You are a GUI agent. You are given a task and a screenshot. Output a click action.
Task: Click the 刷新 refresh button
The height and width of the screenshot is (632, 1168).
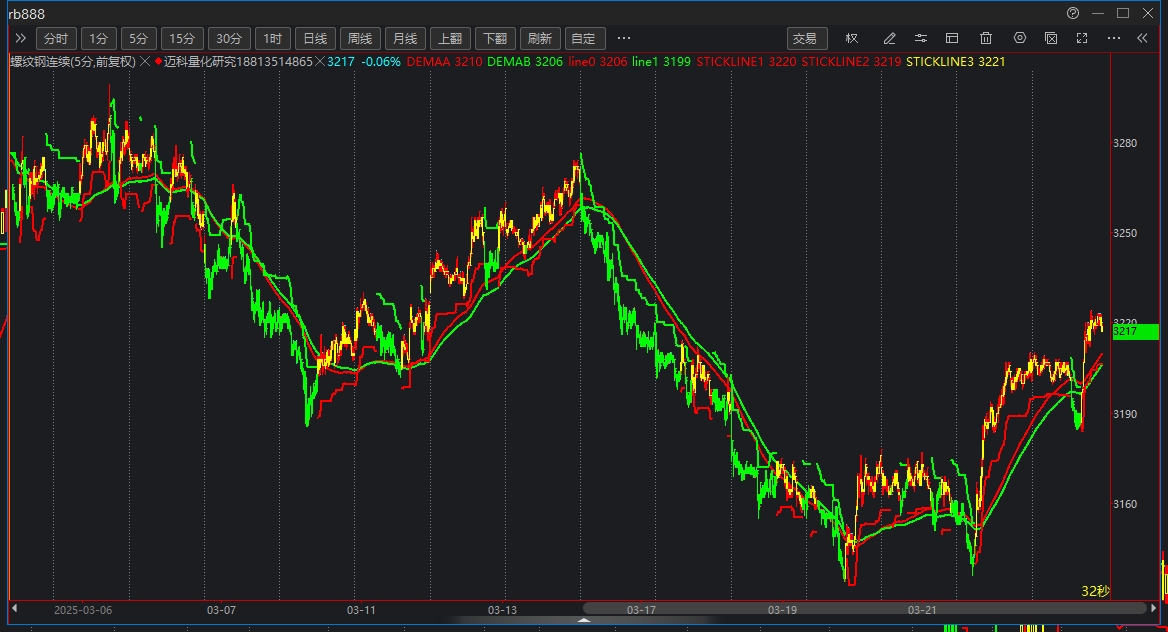(539, 39)
